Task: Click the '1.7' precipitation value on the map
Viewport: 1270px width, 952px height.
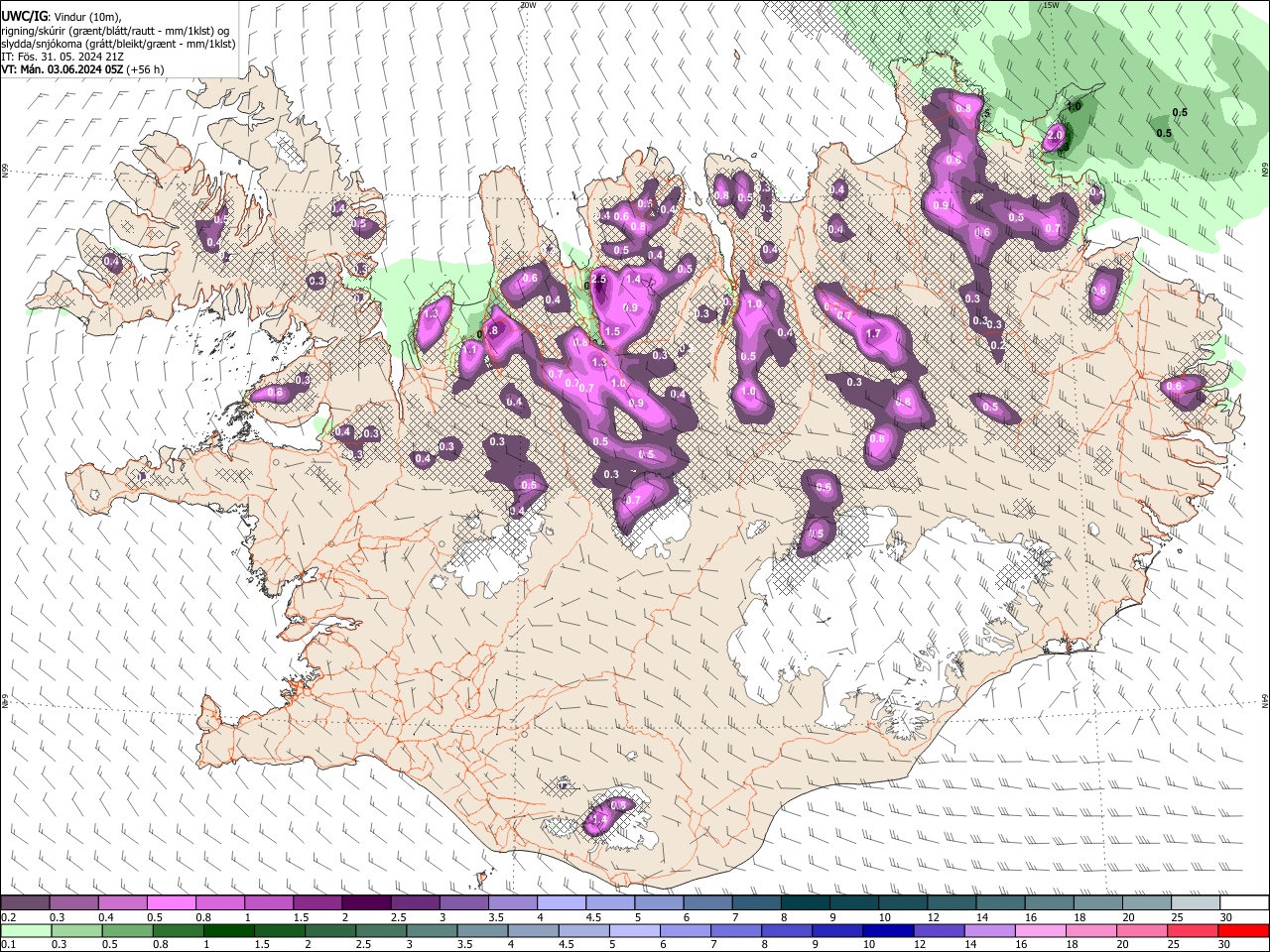Action: (x=873, y=334)
